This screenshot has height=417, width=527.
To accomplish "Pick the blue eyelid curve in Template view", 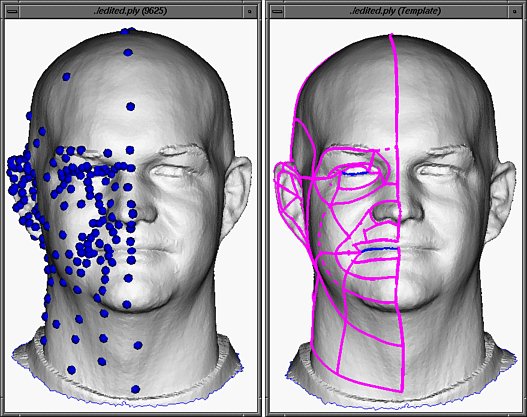I will [x=355, y=173].
